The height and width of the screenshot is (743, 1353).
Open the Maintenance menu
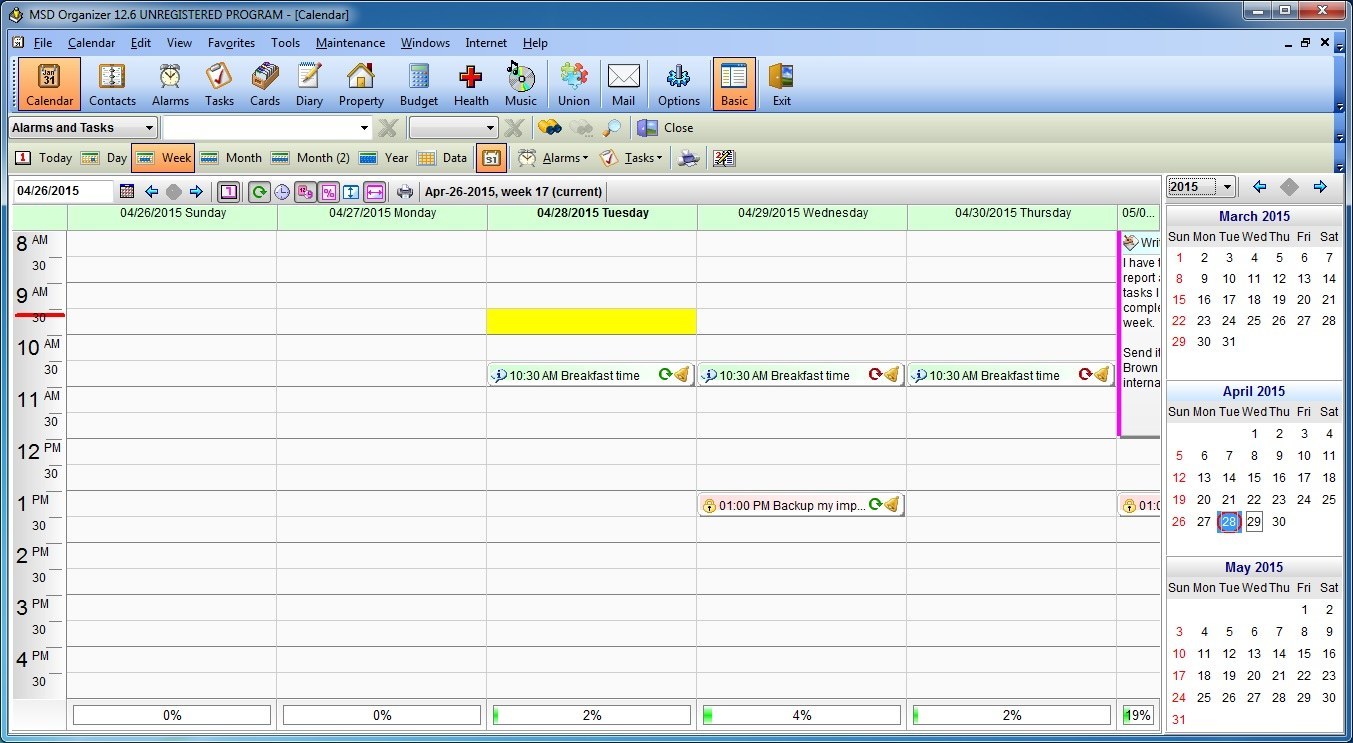350,43
